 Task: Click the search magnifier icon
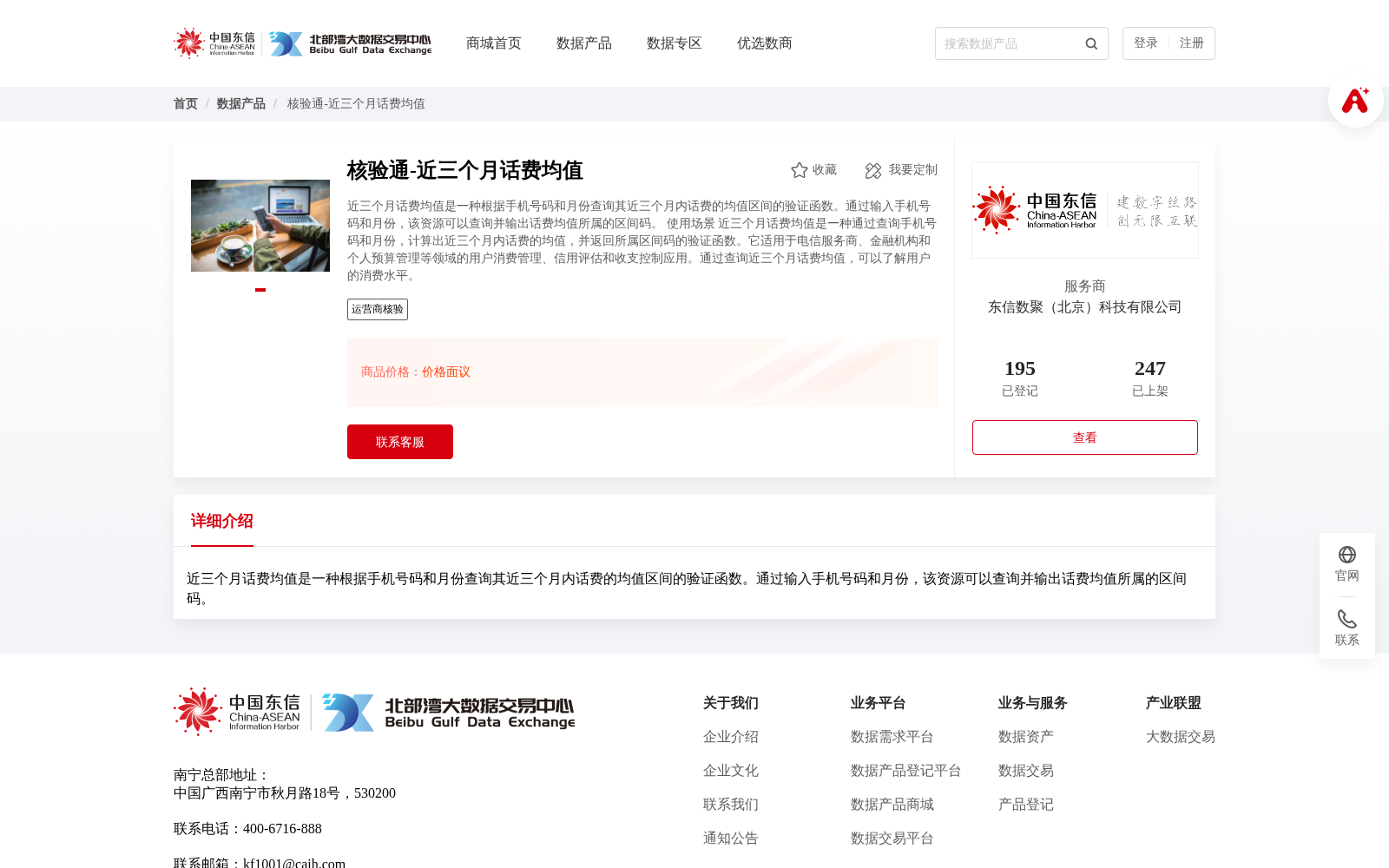tap(1091, 43)
